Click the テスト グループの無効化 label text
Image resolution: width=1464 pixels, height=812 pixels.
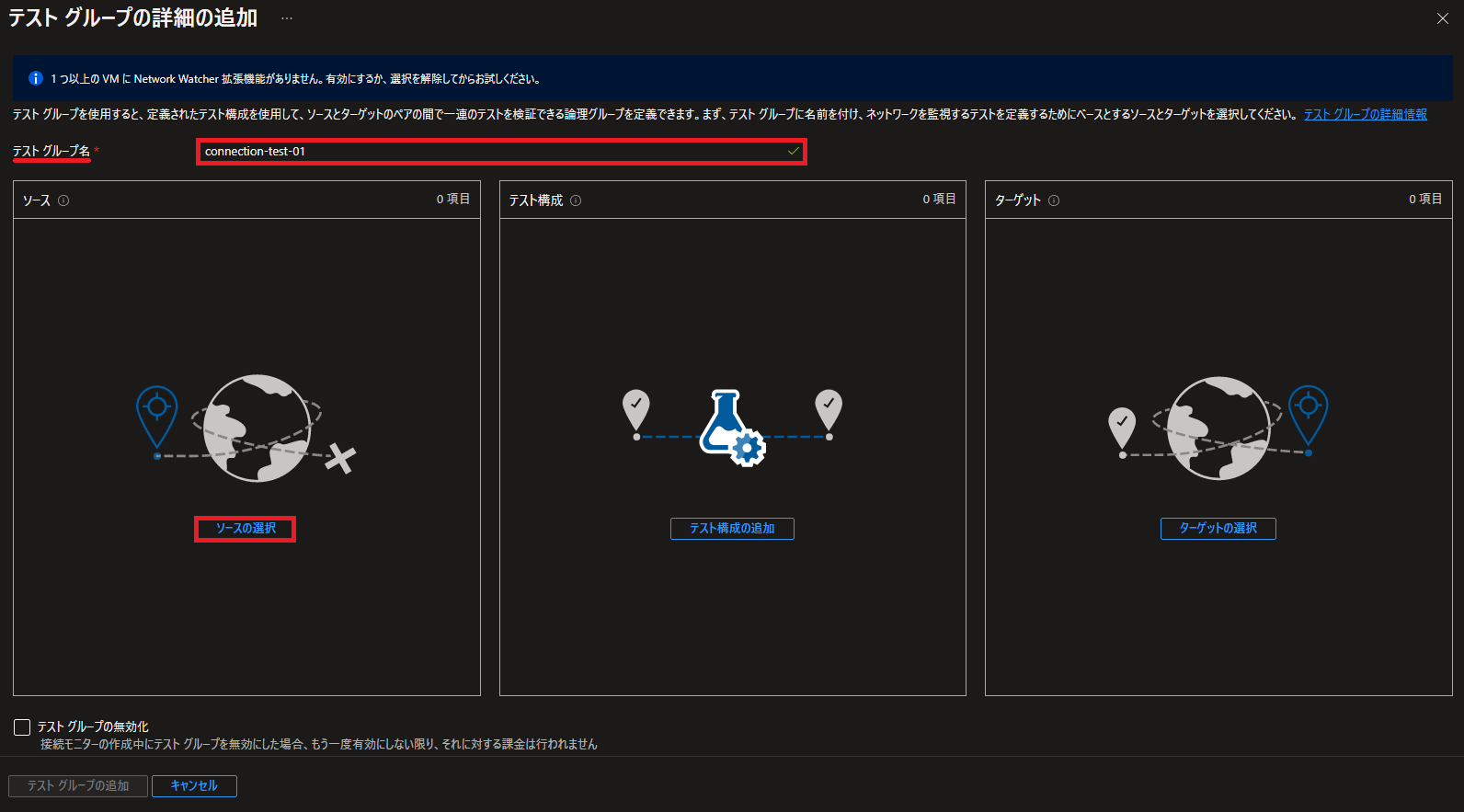(93, 726)
